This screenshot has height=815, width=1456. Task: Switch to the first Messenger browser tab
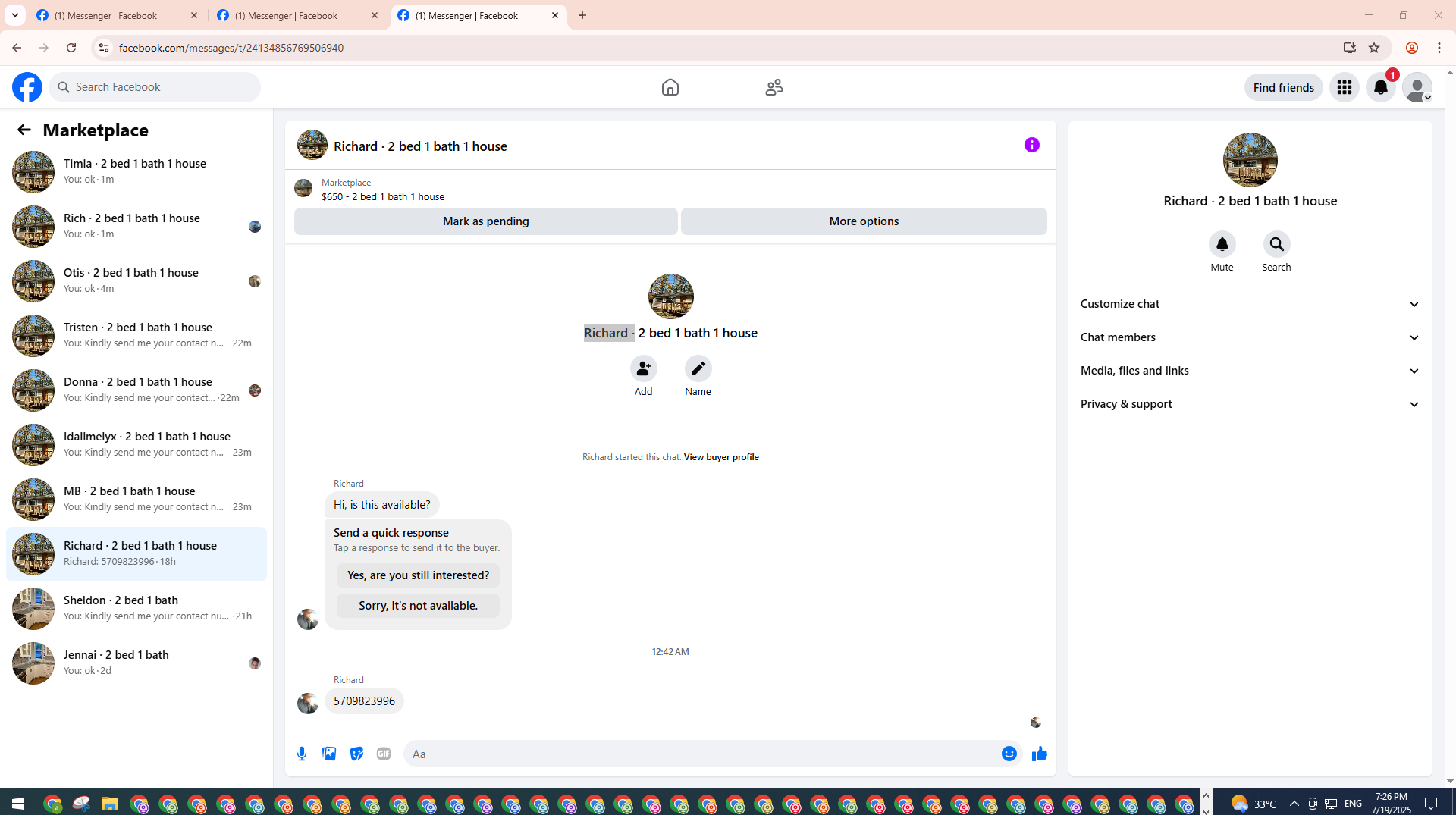coord(118,15)
